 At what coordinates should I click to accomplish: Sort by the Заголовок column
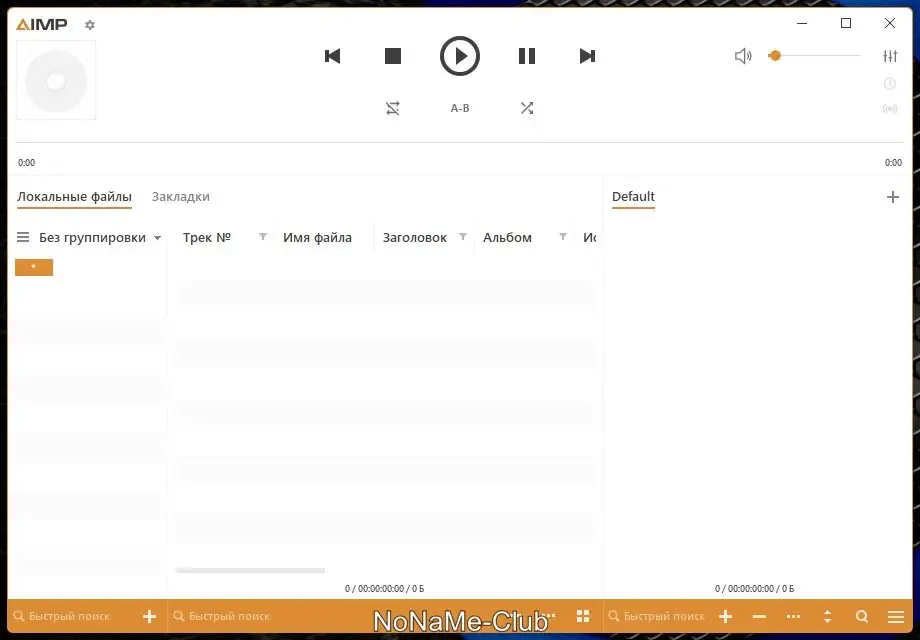[415, 238]
